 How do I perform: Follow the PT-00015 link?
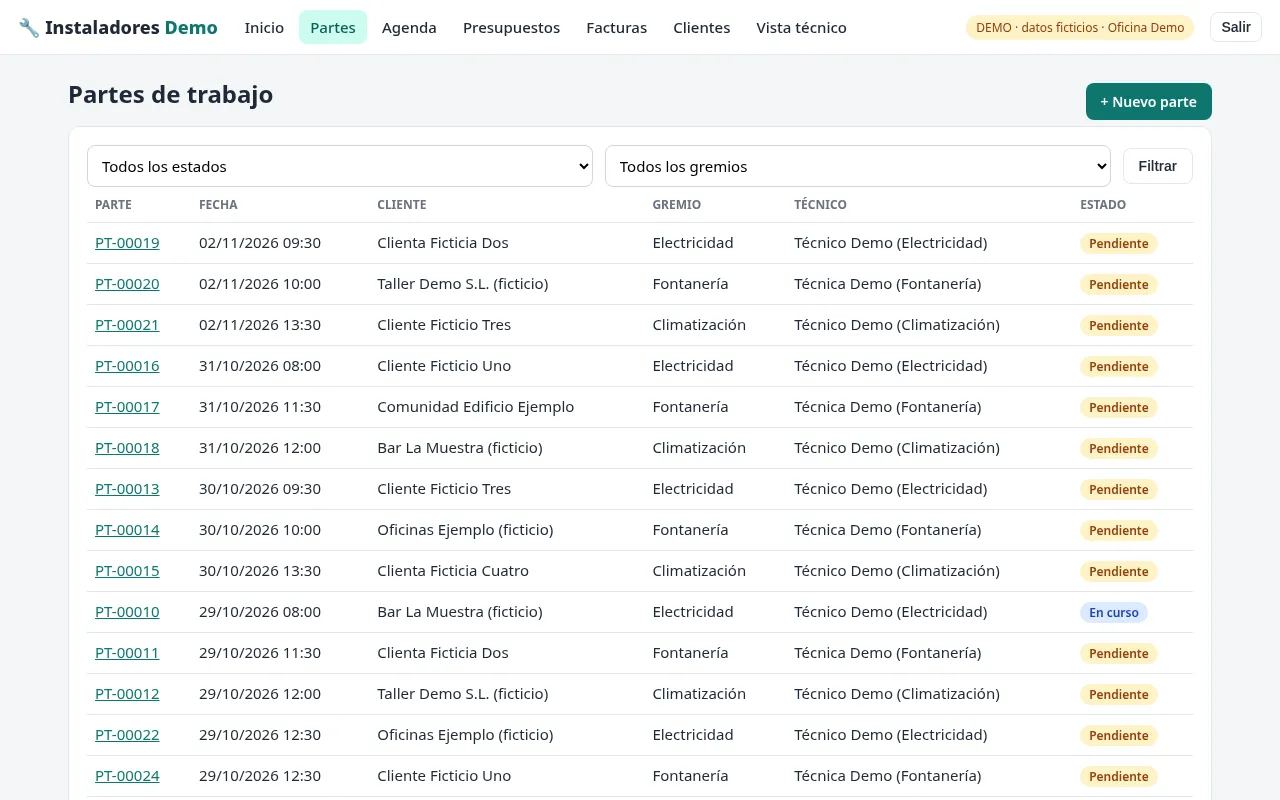pyautogui.click(x=127, y=571)
